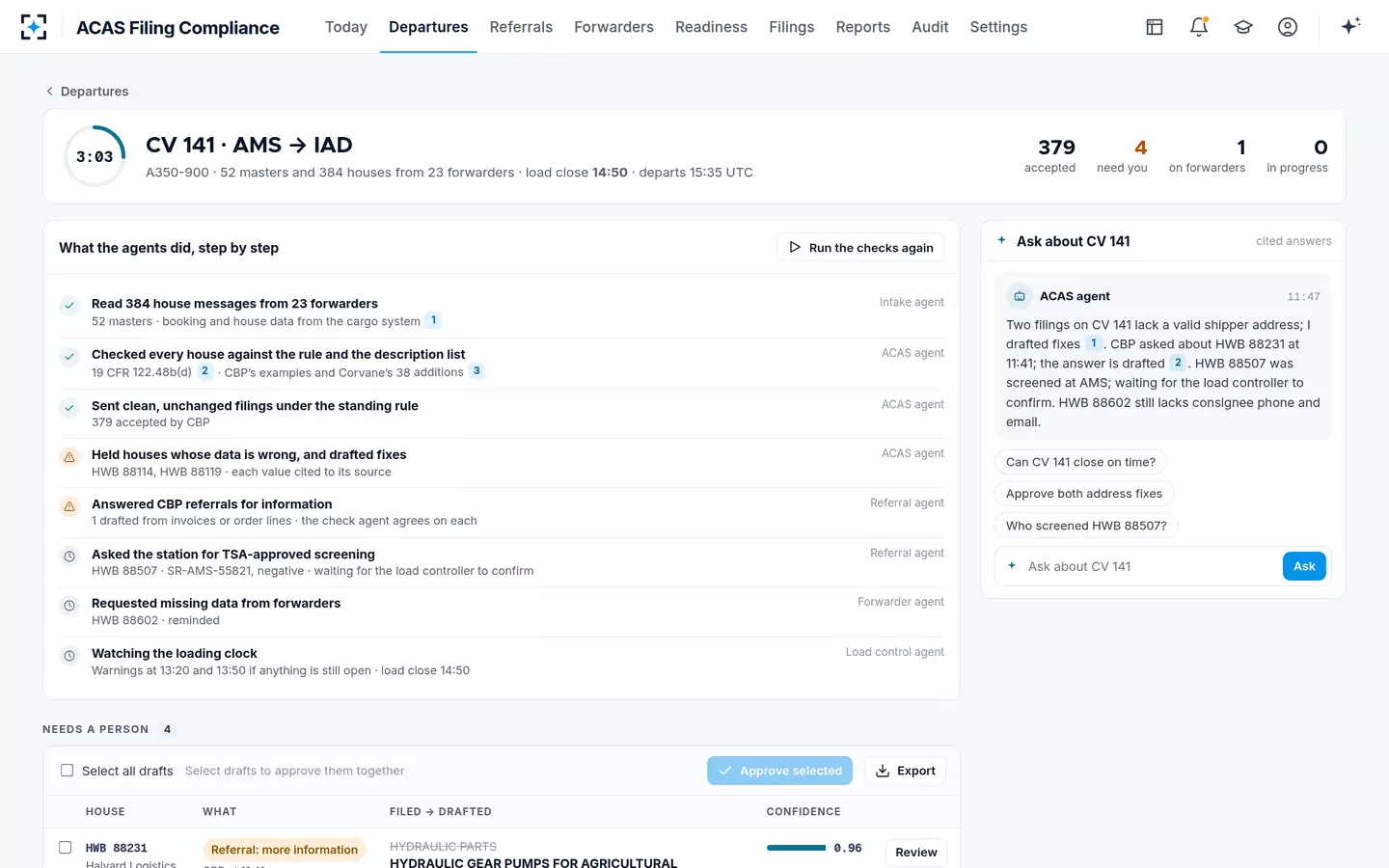Click check icon for Sent clean filings step
Viewport: 1389px width, 868px height.
tap(69, 408)
